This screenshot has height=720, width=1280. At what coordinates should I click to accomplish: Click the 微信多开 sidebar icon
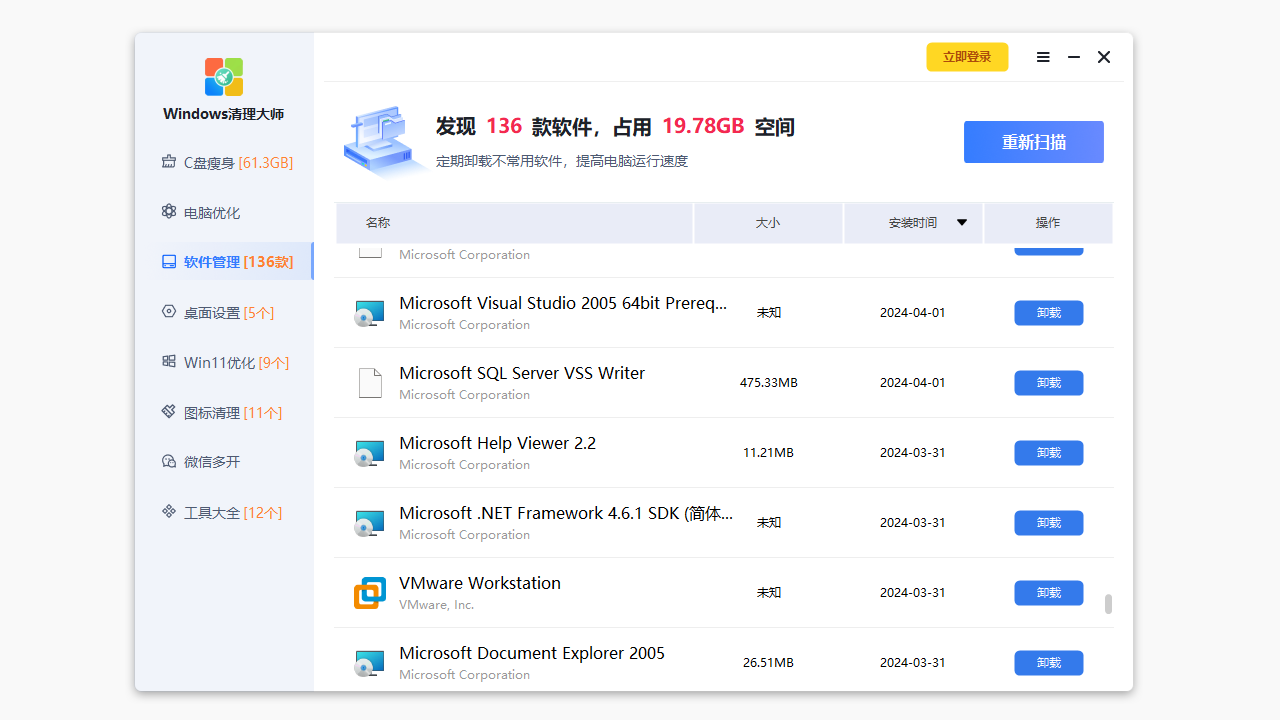168,461
